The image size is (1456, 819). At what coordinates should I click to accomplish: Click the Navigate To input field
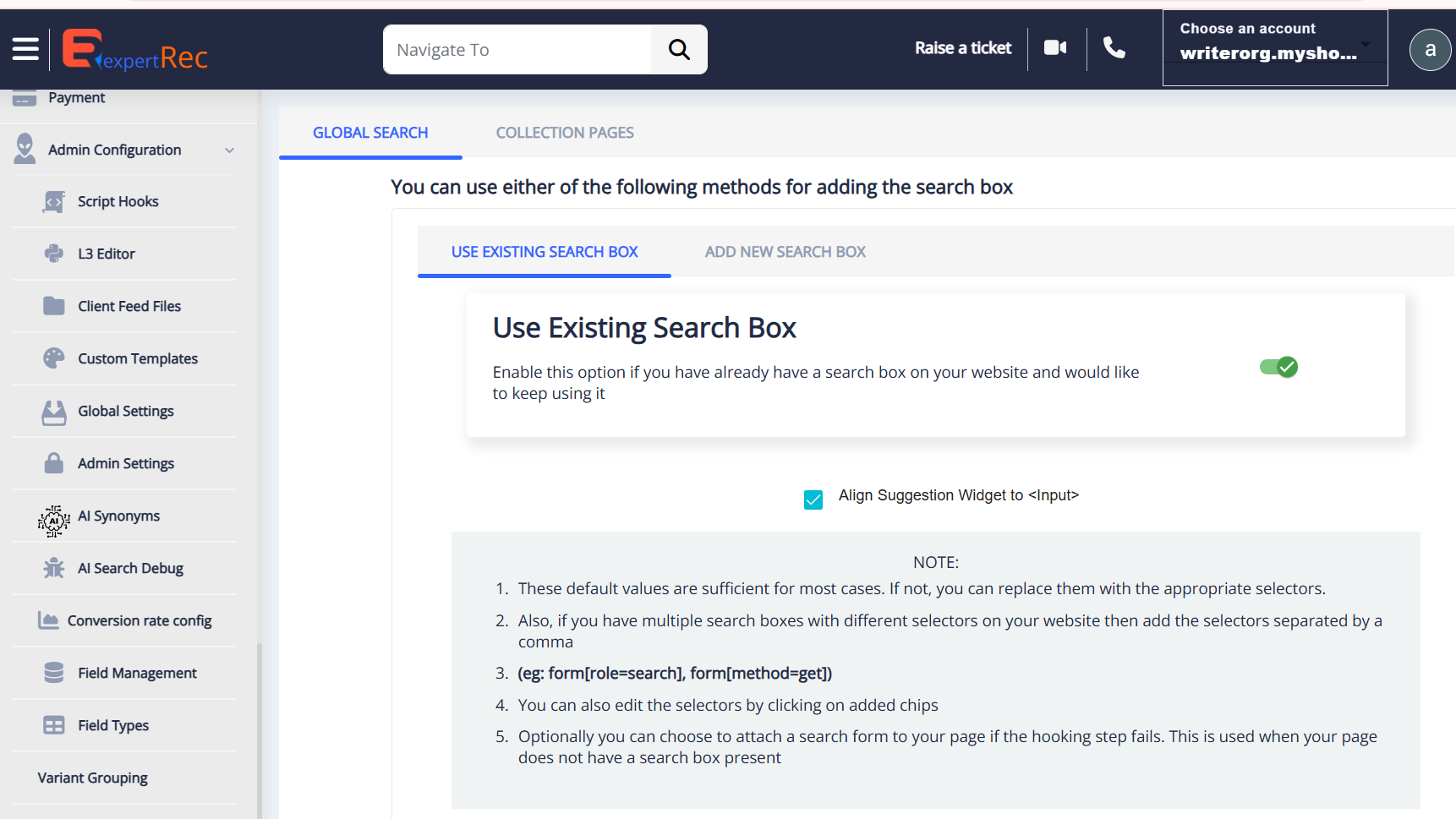517,50
